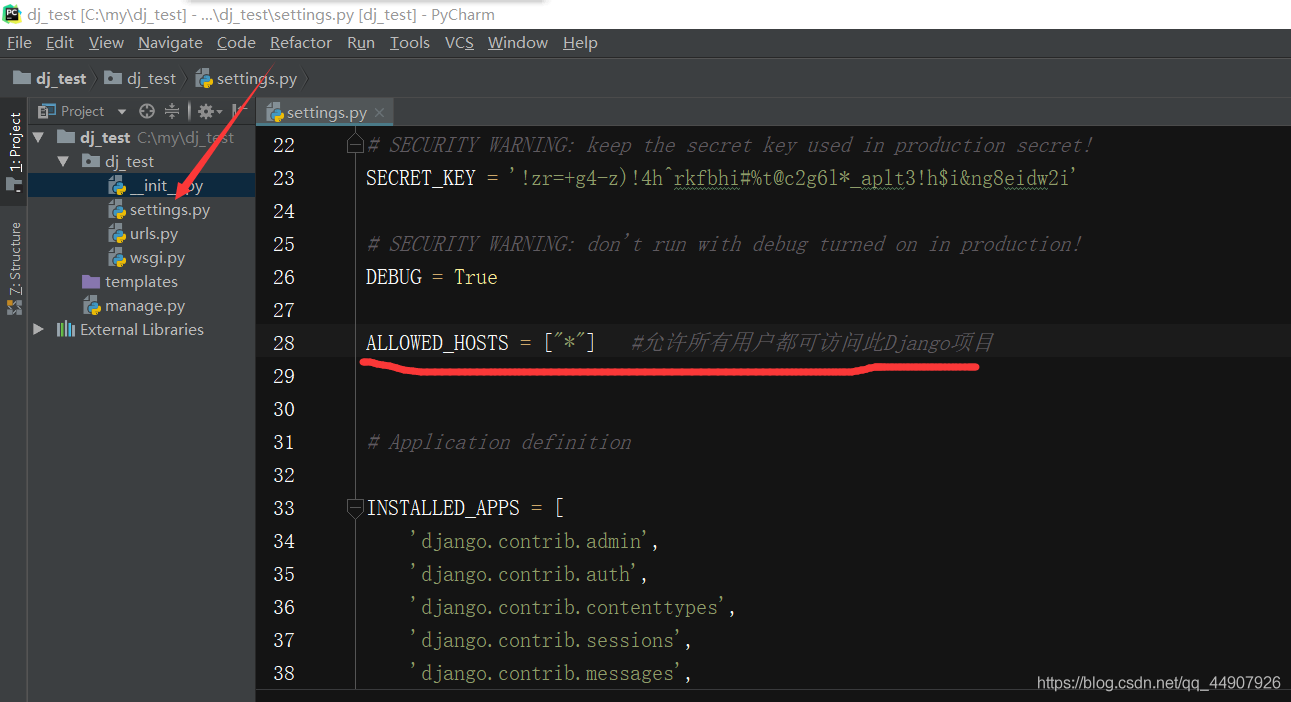Screen dimensions: 1291x702
Task: Open the Edit menu
Action: click(x=60, y=43)
